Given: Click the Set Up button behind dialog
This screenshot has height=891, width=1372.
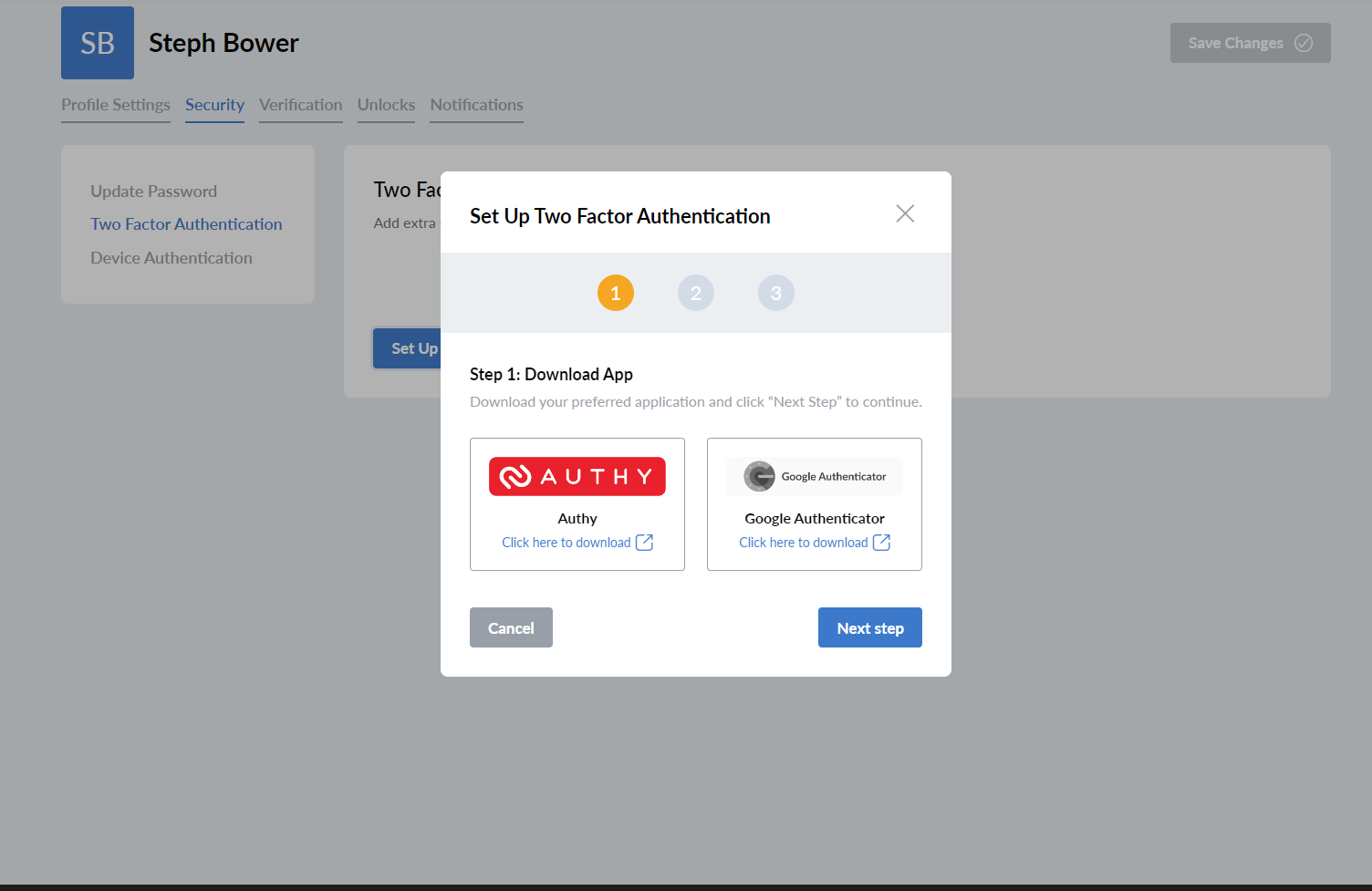Looking at the screenshot, I should (x=408, y=348).
